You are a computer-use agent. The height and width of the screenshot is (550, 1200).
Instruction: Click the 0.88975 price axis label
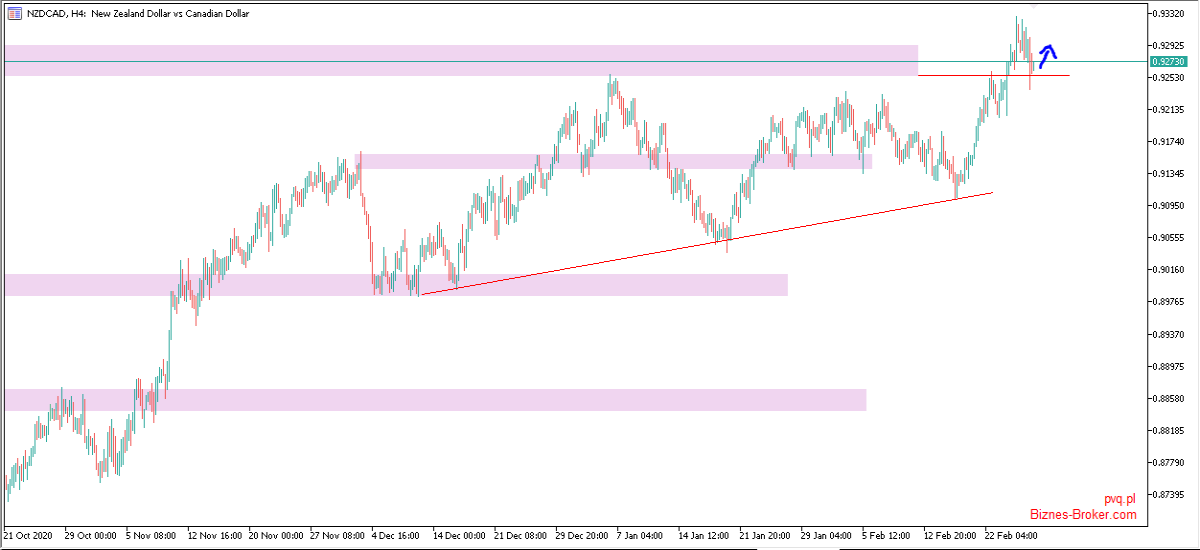pyautogui.click(x=1168, y=366)
